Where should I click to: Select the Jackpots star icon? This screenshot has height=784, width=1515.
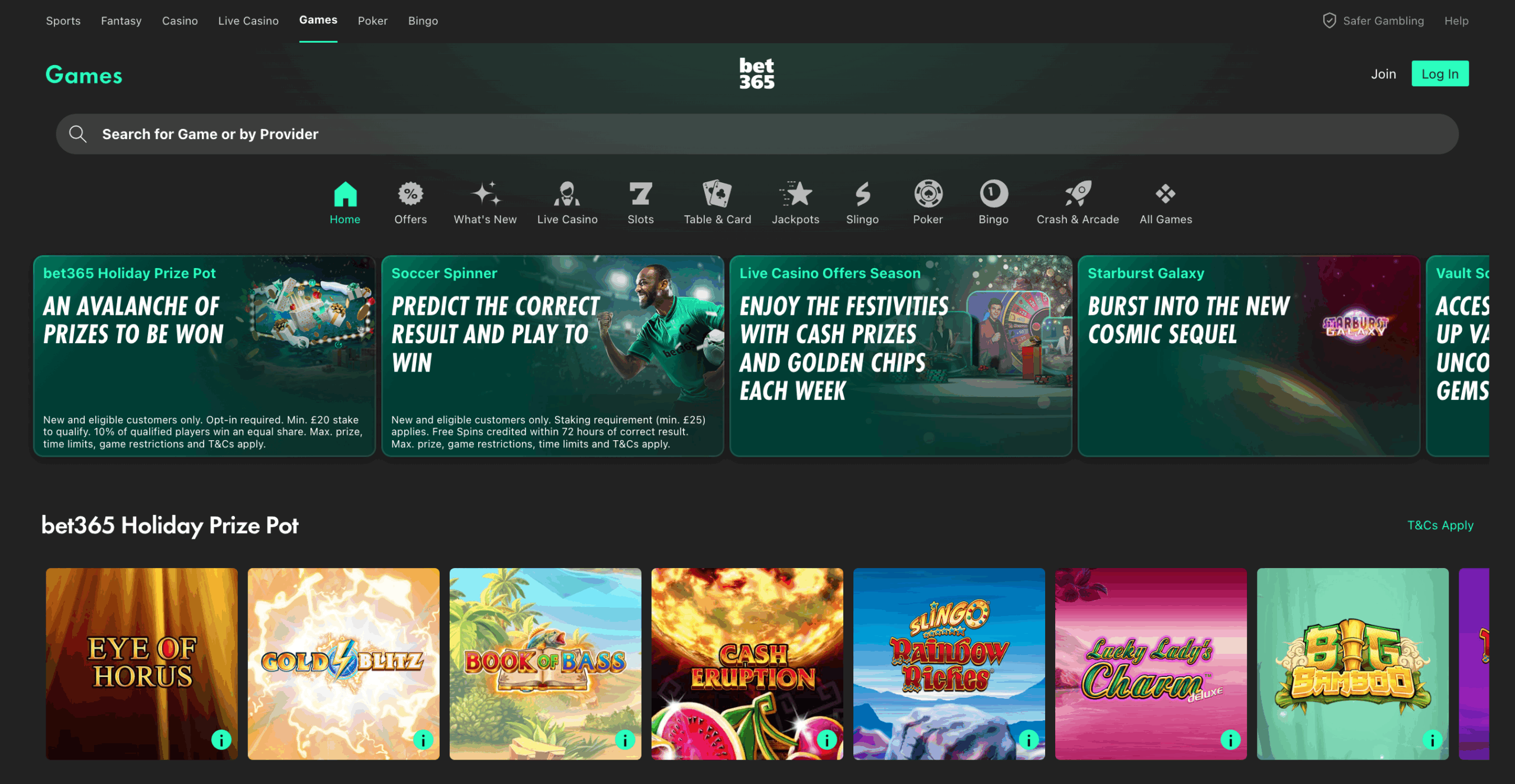(795, 194)
